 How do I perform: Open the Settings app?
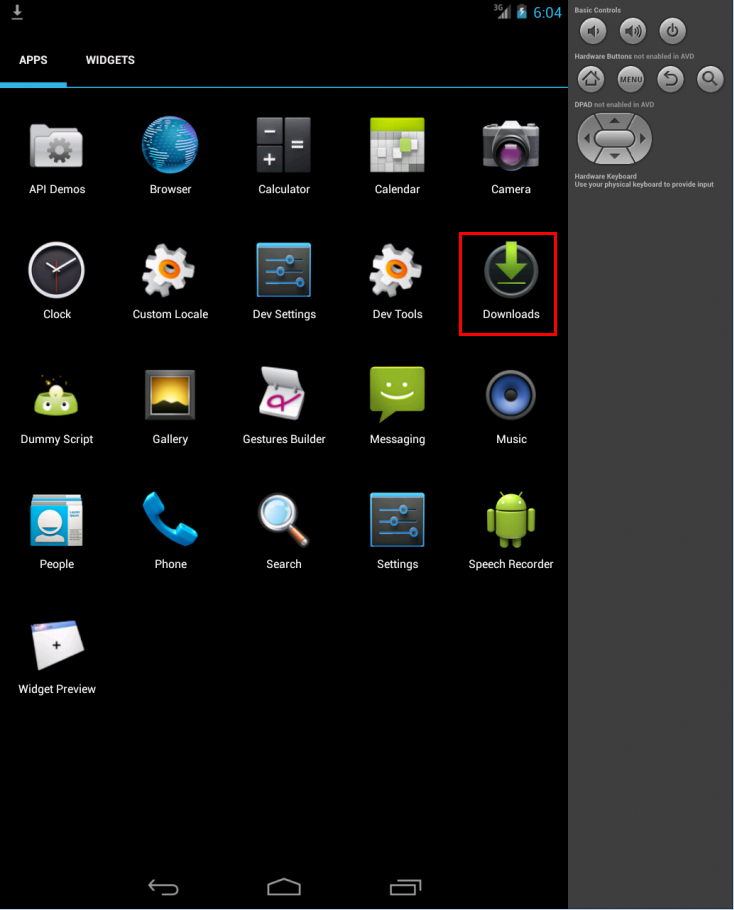coord(397,532)
